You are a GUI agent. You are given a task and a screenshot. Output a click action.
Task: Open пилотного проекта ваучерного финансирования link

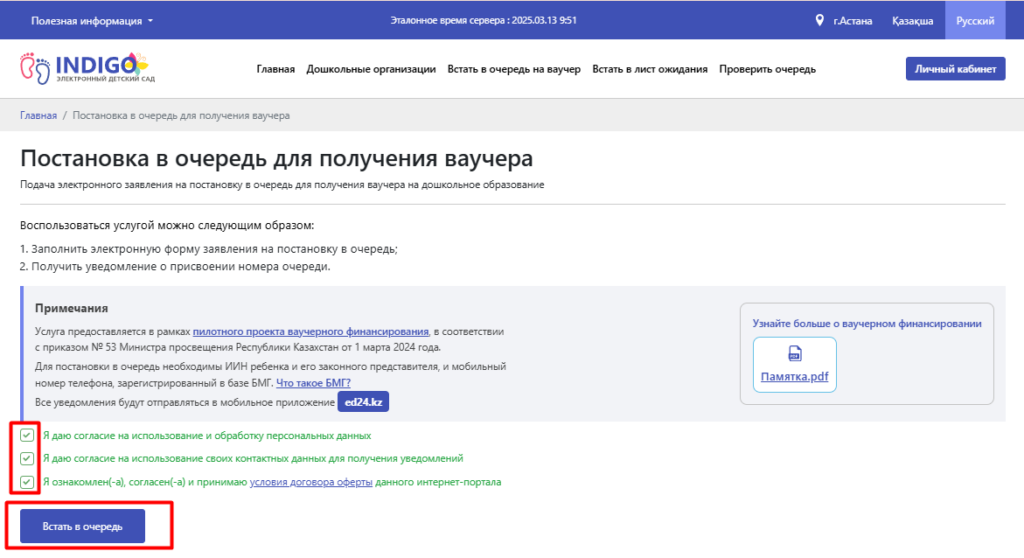tap(311, 330)
